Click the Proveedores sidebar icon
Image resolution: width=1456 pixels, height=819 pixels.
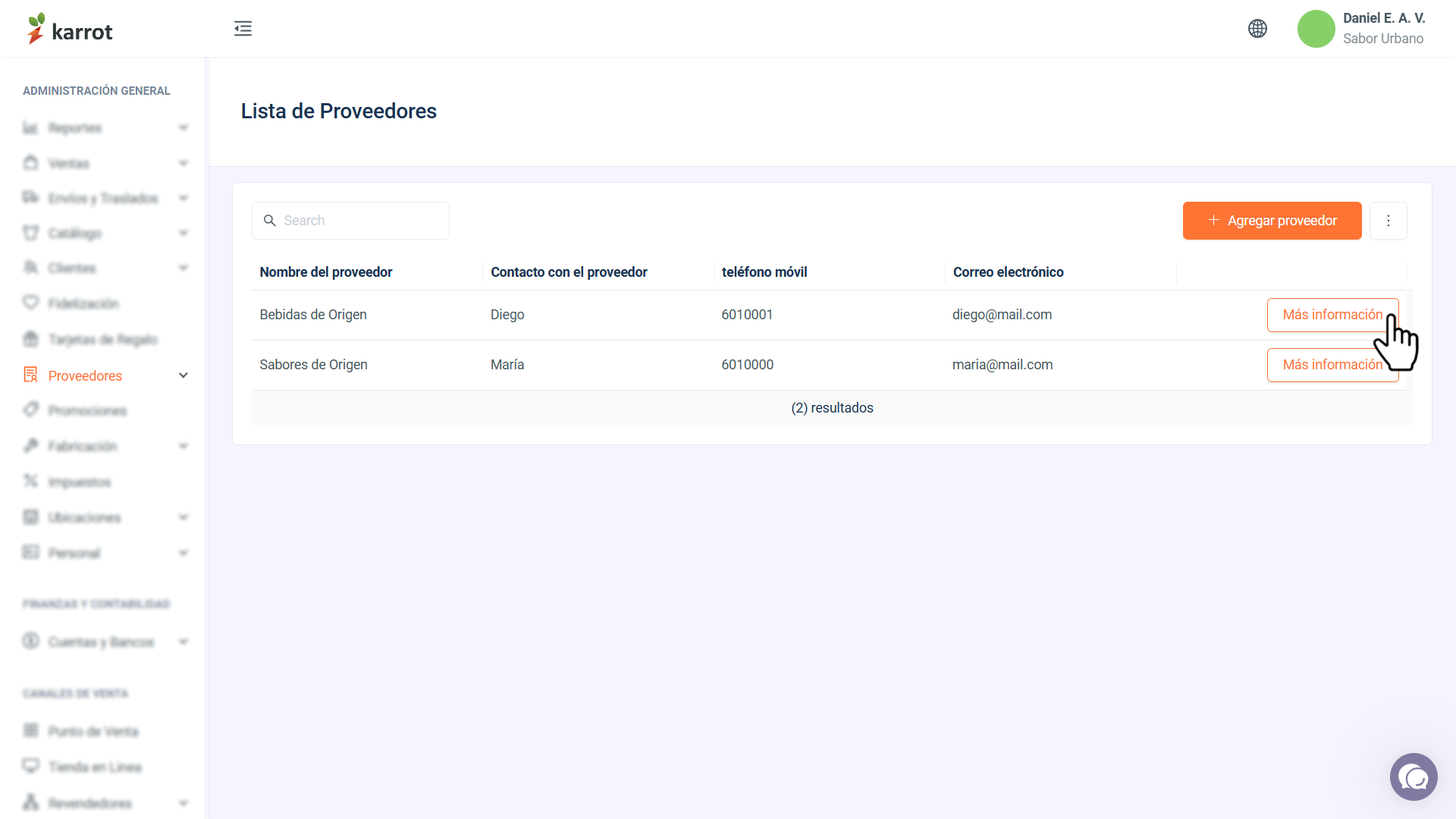tap(30, 375)
